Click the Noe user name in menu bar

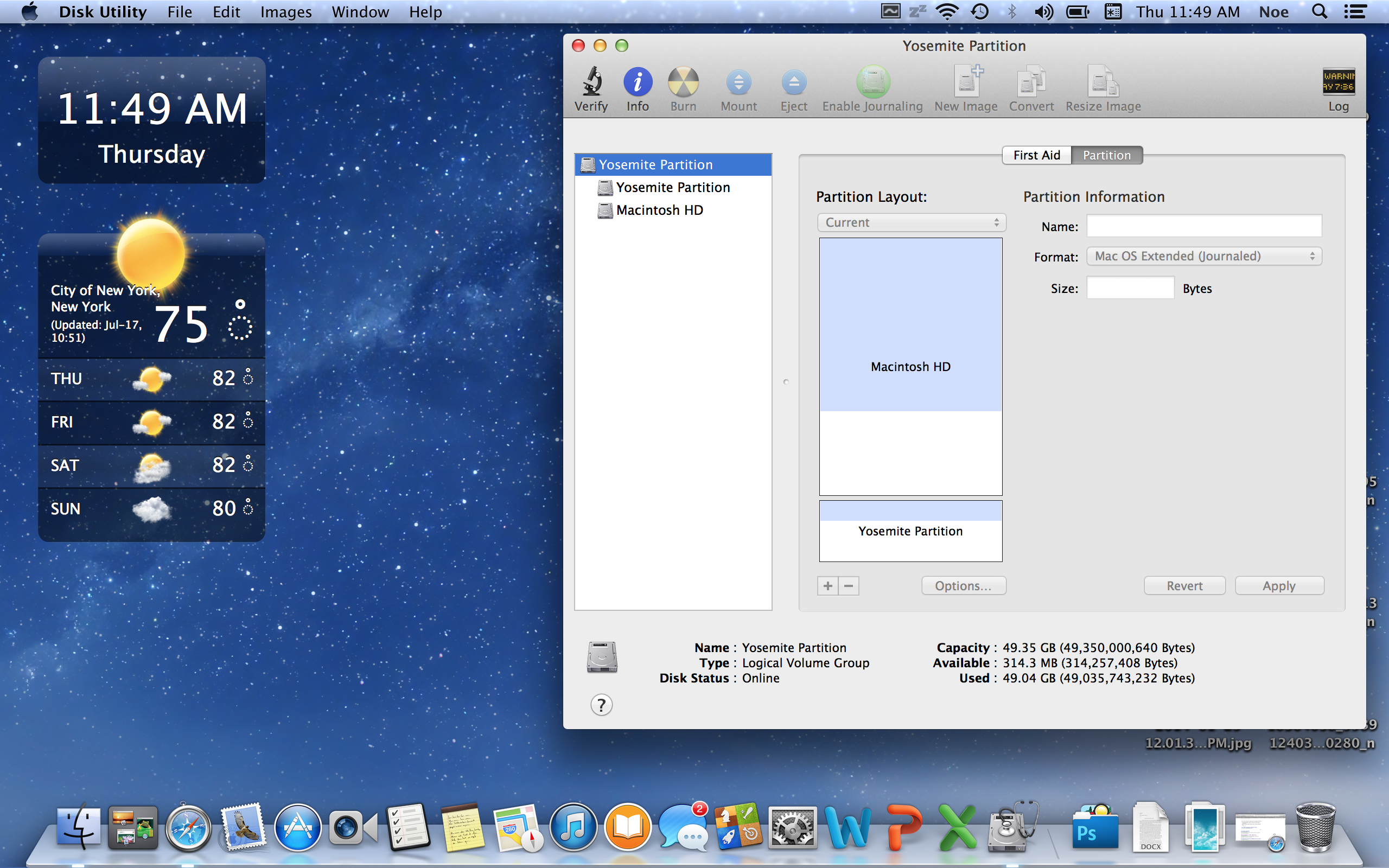(x=1273, y=11)
